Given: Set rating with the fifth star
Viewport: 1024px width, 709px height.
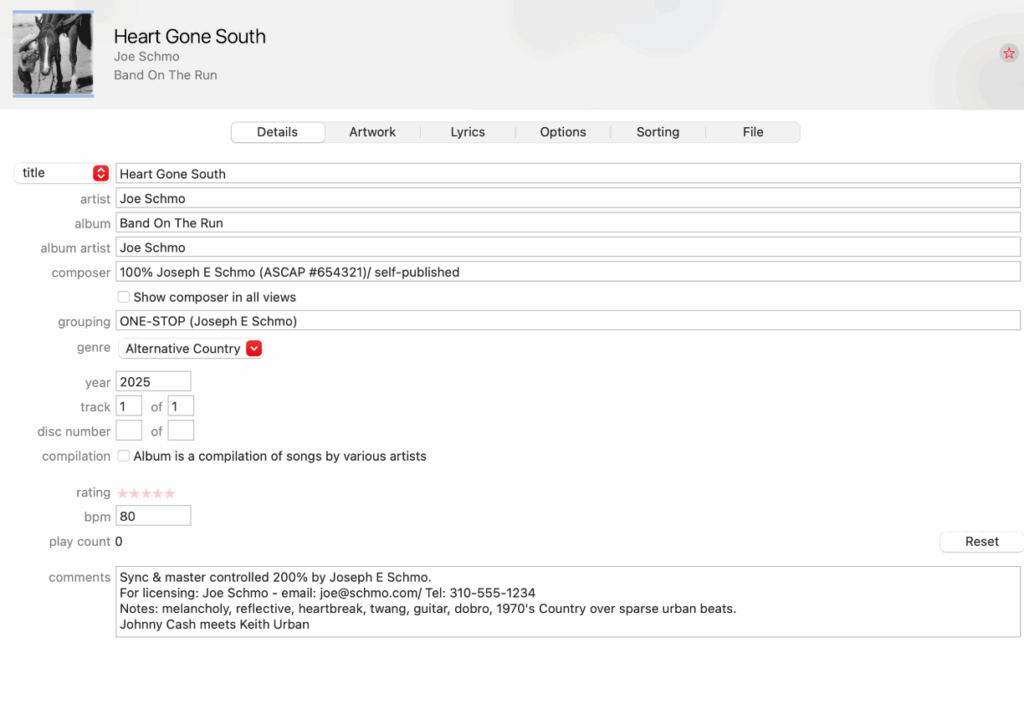Looking at the screenshot, I should (170, 494).
